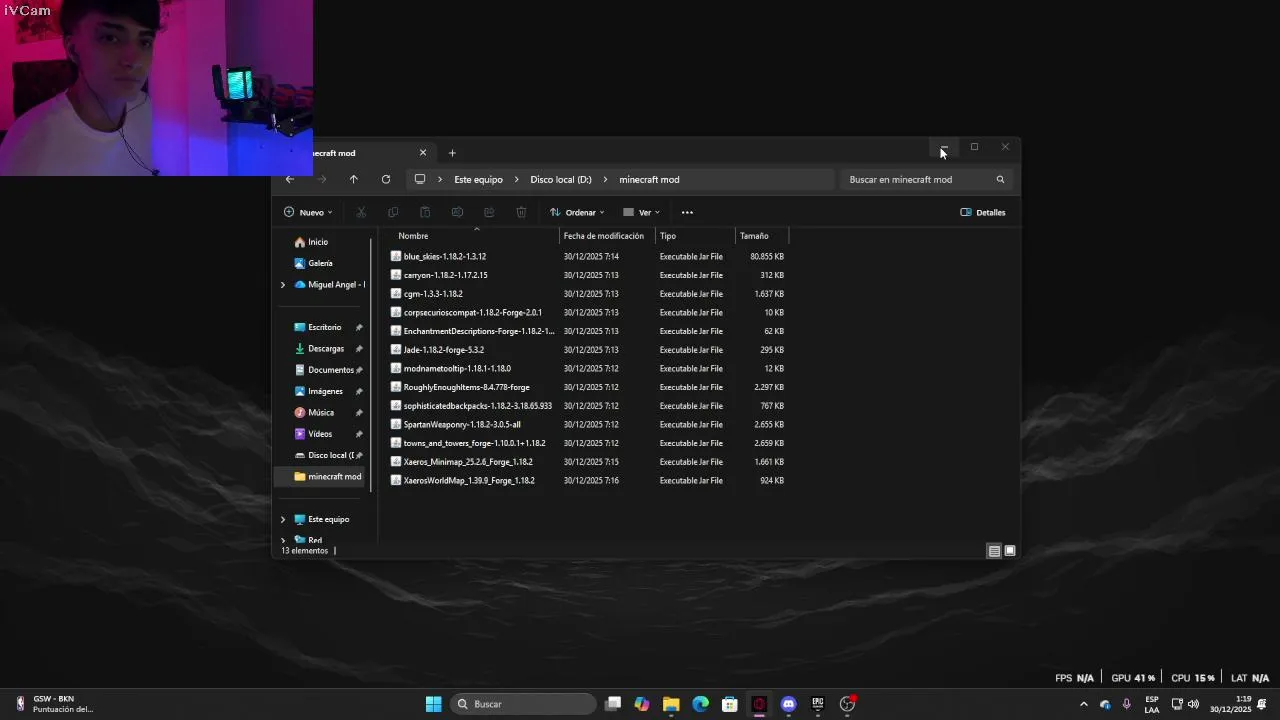Viewport: 1280px width, 720px height.
Task: Toggle the Detalles details pane
Action: point(983,212)
